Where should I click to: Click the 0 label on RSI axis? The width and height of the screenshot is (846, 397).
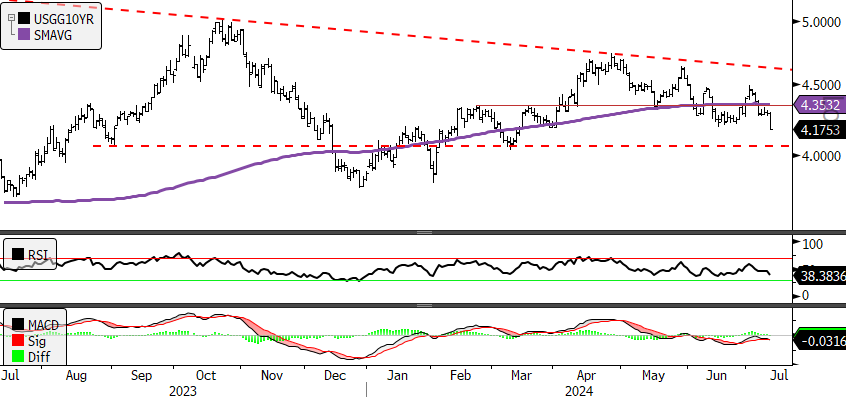pos(804,295)
